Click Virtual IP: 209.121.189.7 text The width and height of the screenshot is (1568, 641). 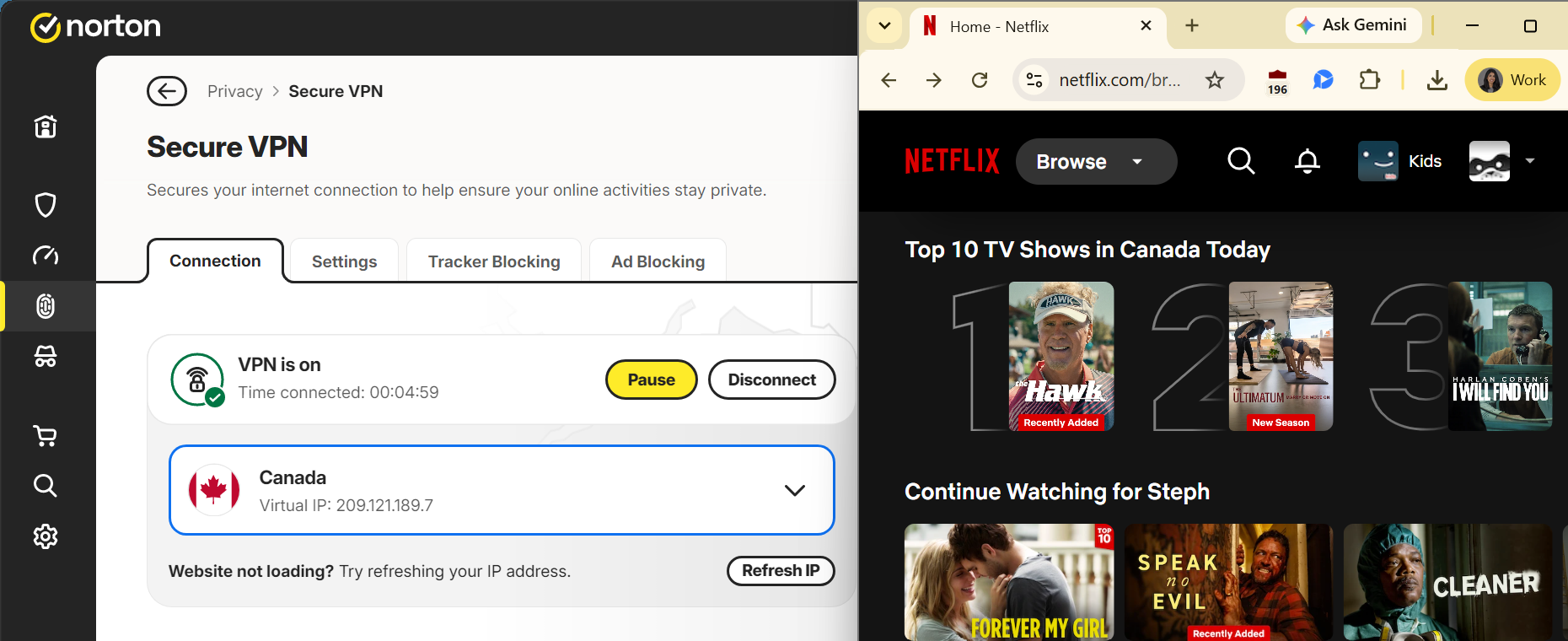[x=346, y=505]
